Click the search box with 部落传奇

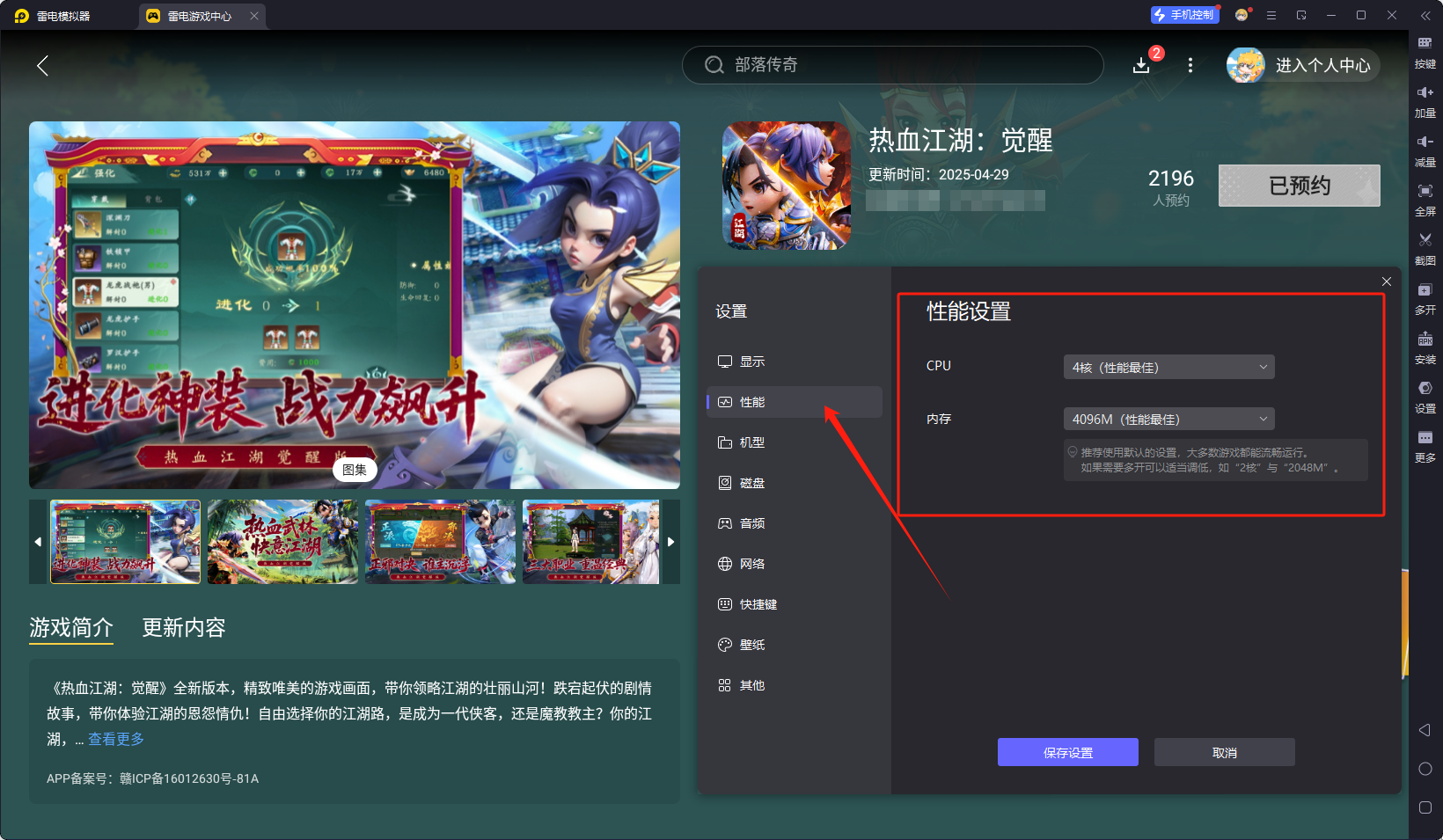pos(893,65)
